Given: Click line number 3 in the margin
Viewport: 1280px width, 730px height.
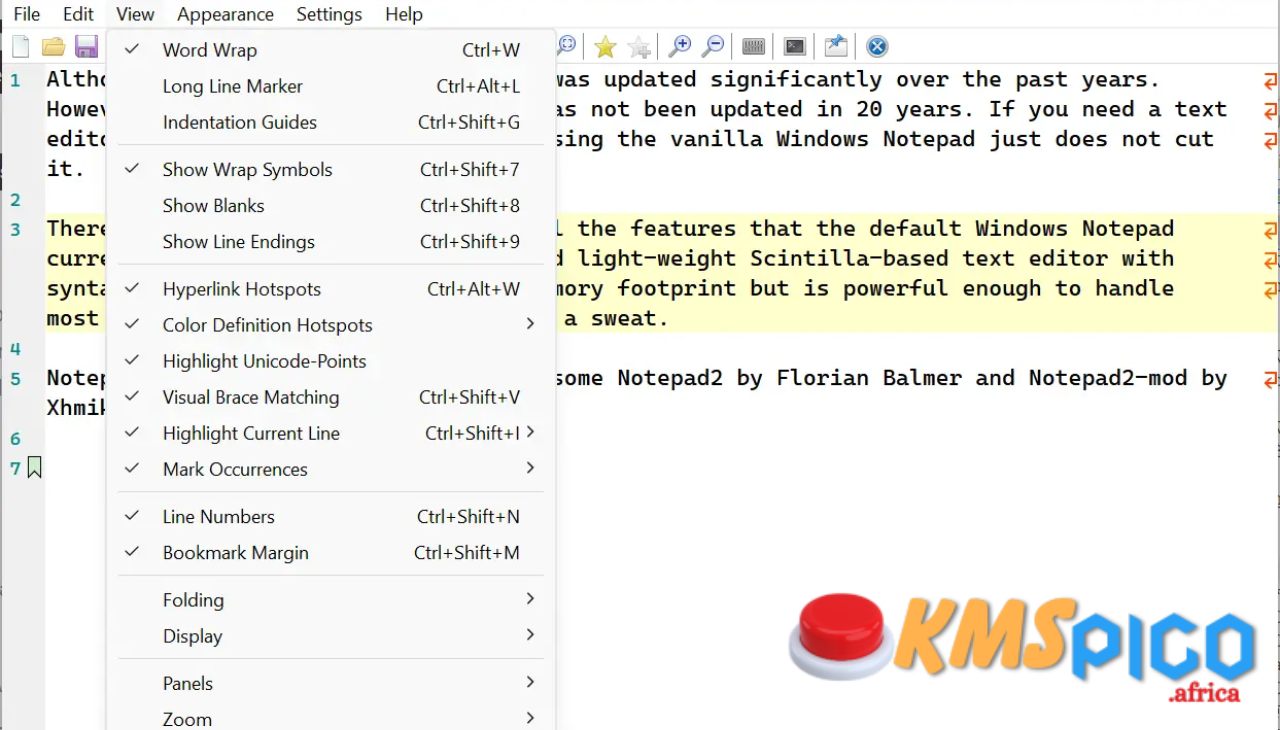Looking at the screenshot, I should pos(15,229).
